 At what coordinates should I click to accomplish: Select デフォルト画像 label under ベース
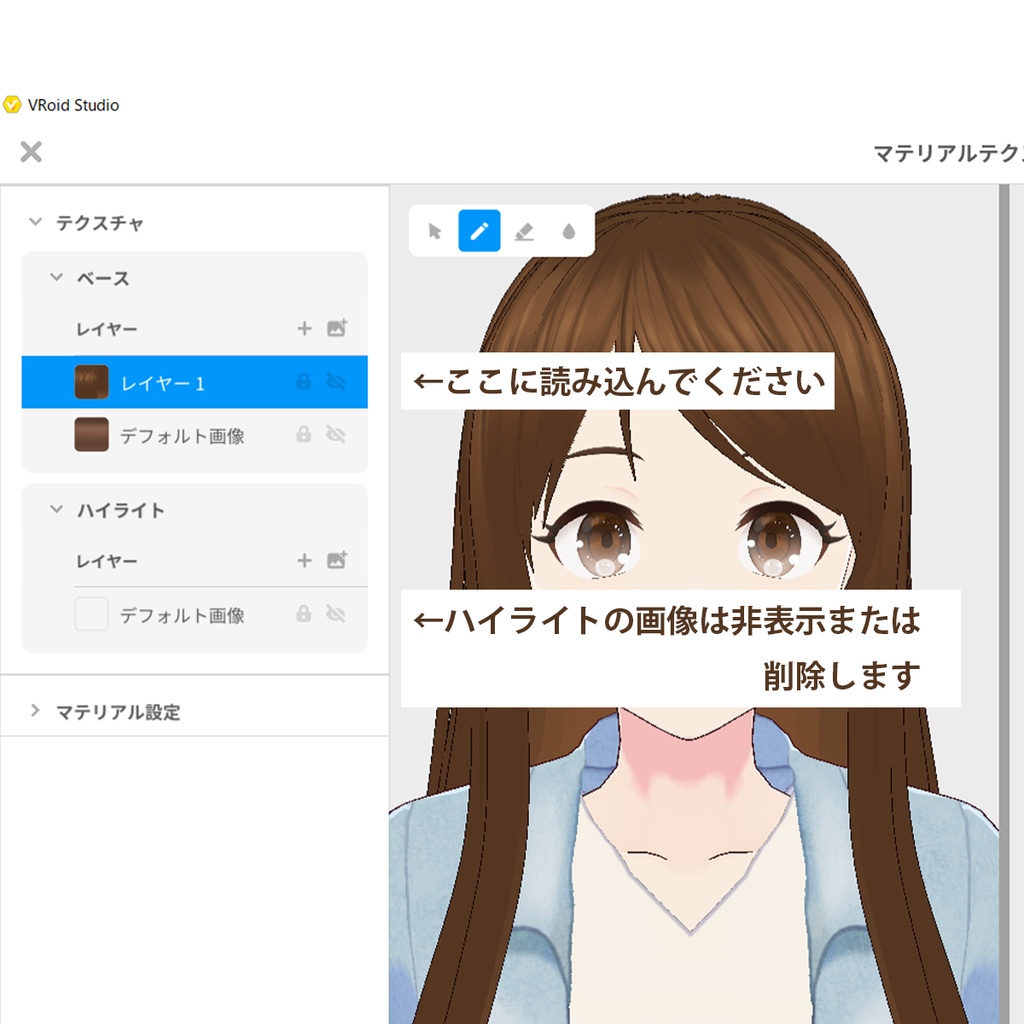coord(182,436)
